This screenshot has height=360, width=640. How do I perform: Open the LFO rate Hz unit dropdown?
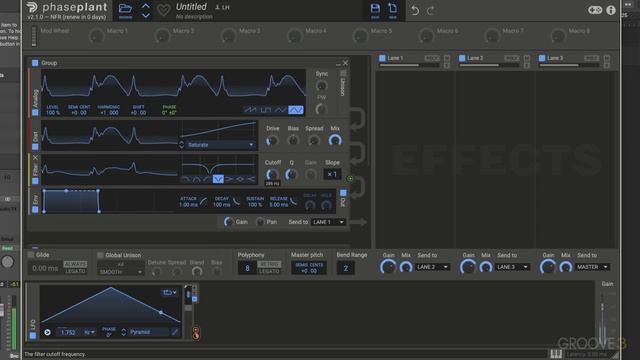tap(89, 332)
